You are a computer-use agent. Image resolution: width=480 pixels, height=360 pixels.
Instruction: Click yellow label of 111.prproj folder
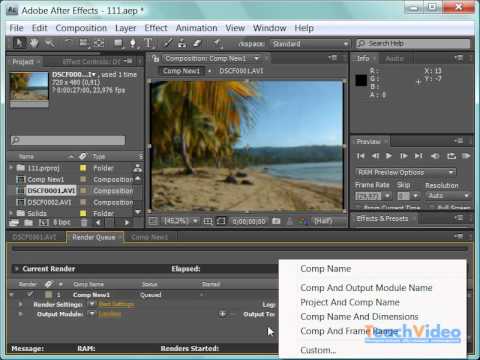[x=83, y=168]
